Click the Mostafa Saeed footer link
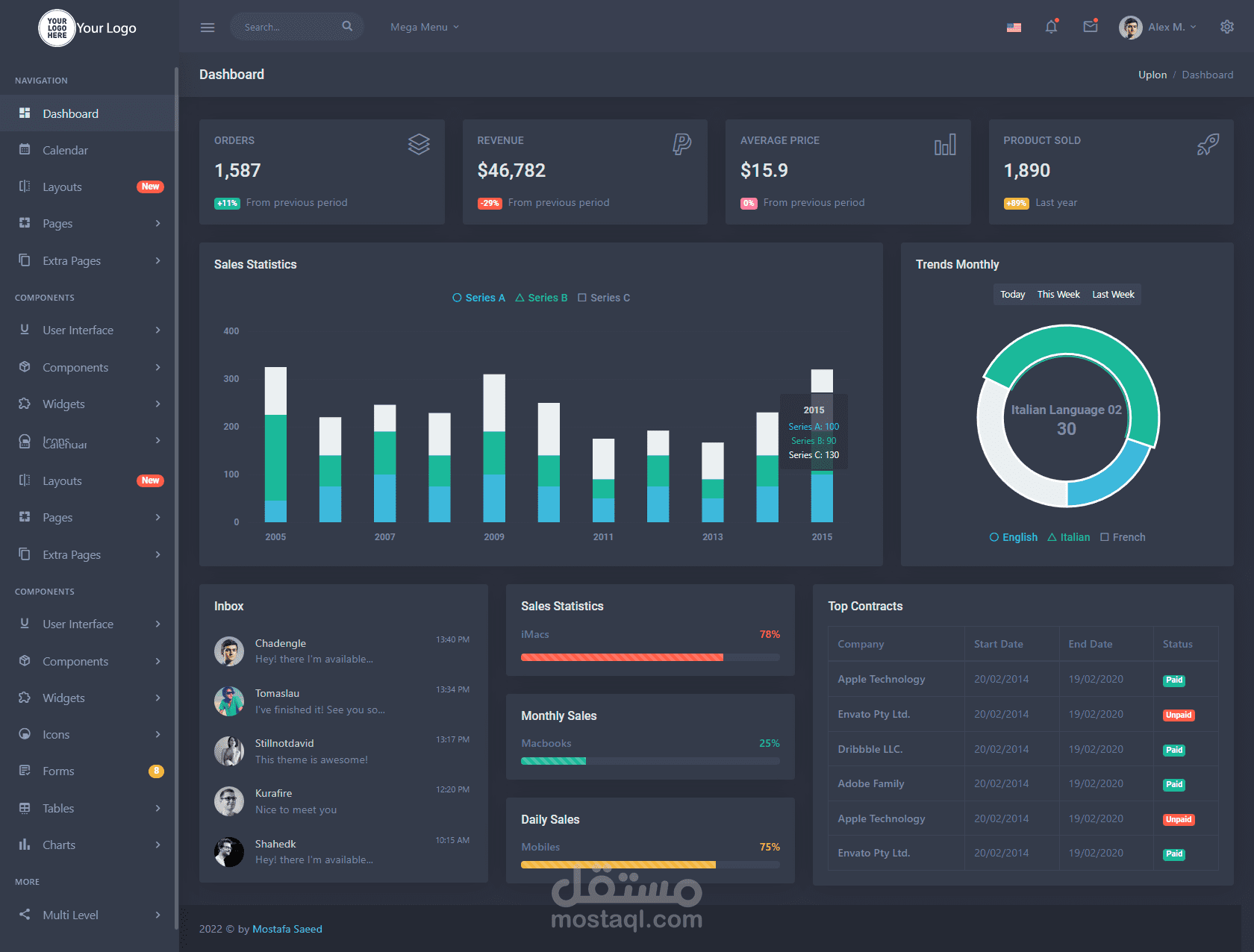 click(287, 929)
